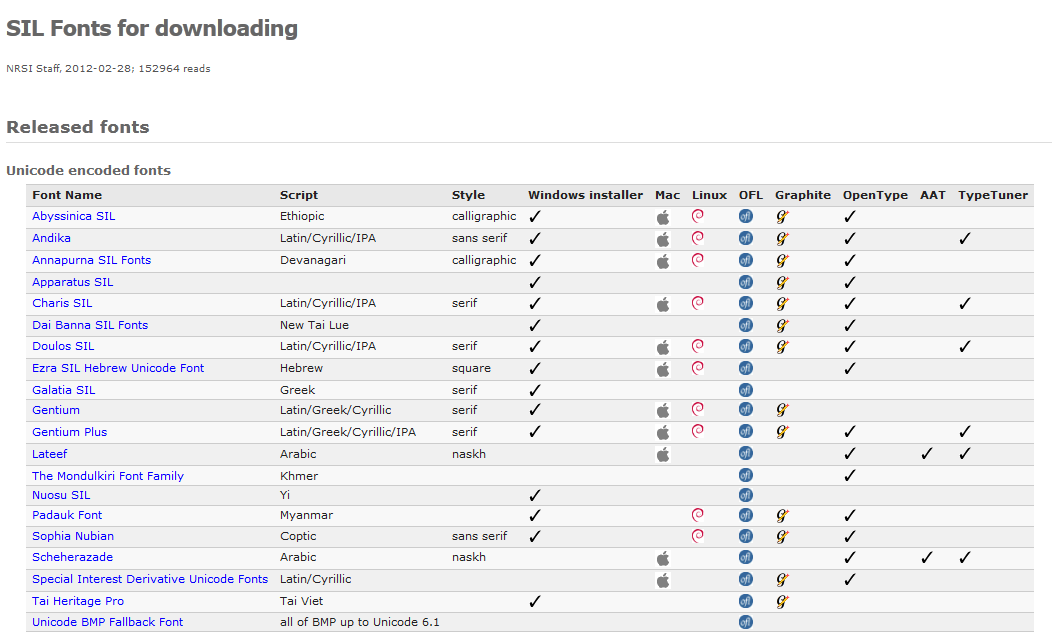Open the Ezra SIL Hebrew Unicode Font link
This screenshot has width=1052, height=641.
click(x=118, y=368)
